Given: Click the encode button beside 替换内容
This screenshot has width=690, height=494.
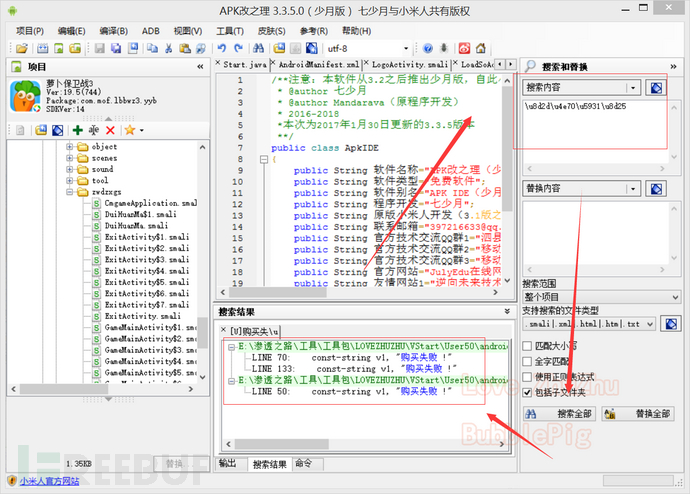Looking at the screenshot, I should click(x=656, y=189).
